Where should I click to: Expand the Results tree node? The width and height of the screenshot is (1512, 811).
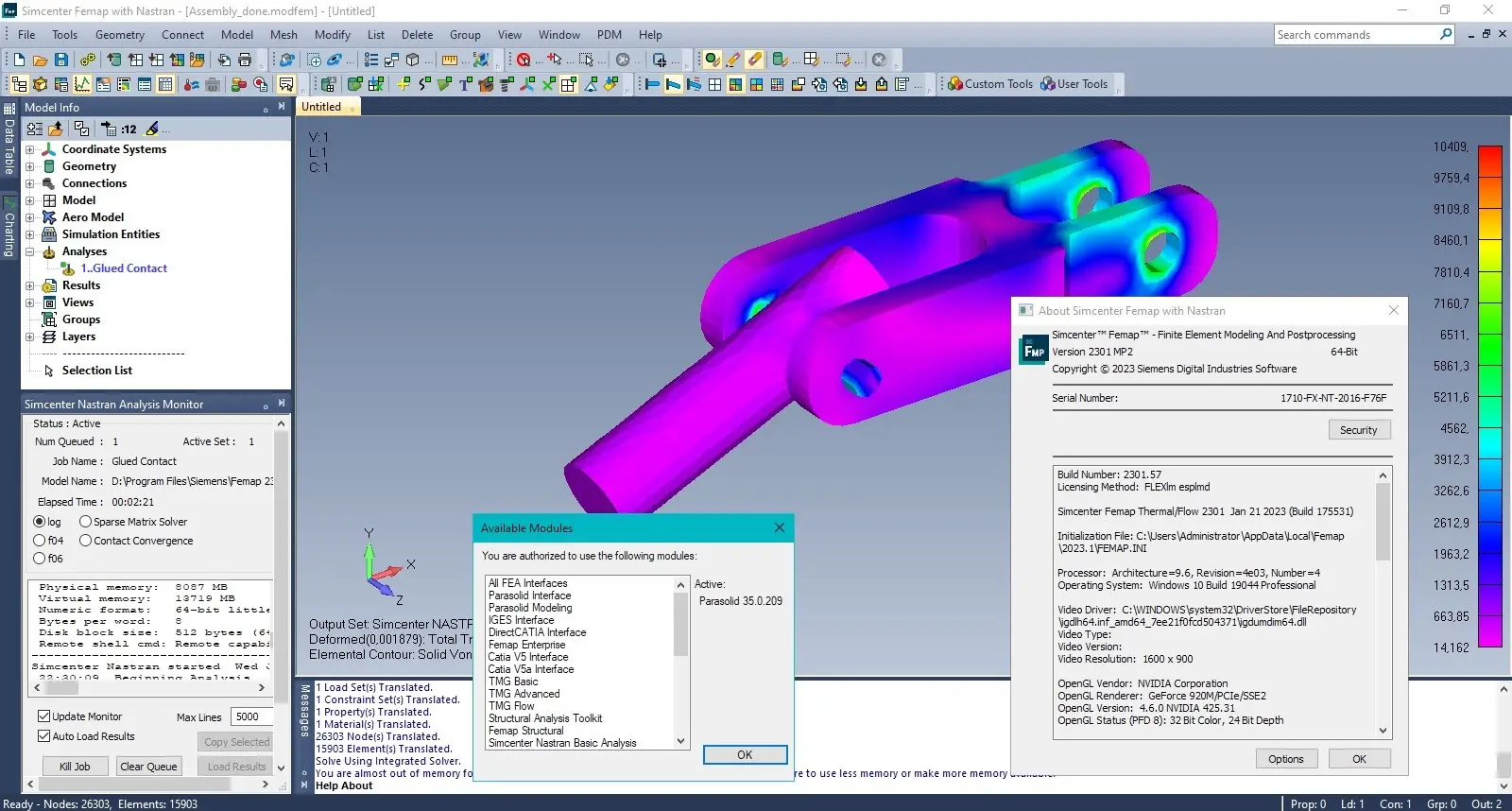pos(29,285)
